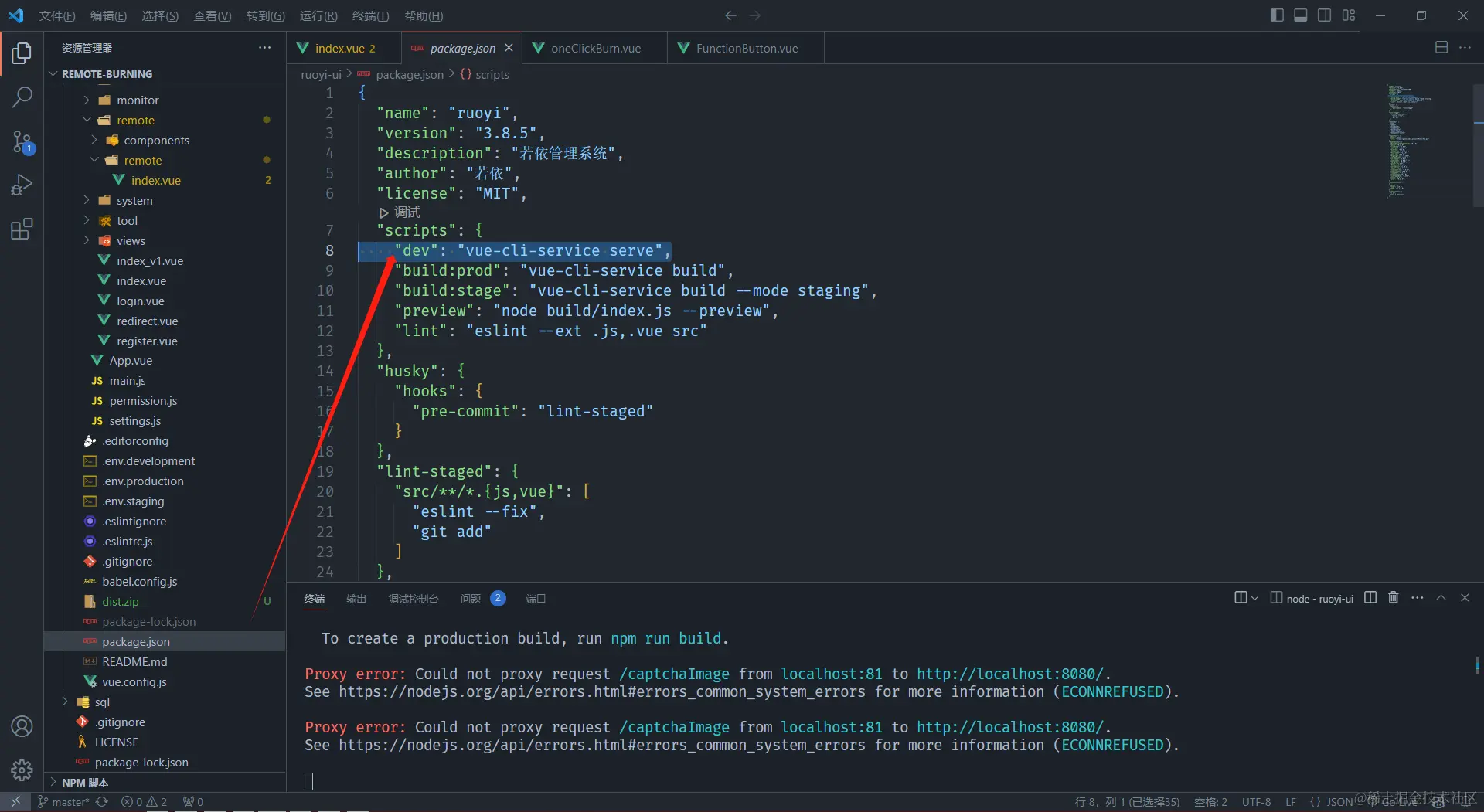This screenshot has height=812, width=1484.
Task: Open the Explorer view in the activity bar
Action: 22,53
